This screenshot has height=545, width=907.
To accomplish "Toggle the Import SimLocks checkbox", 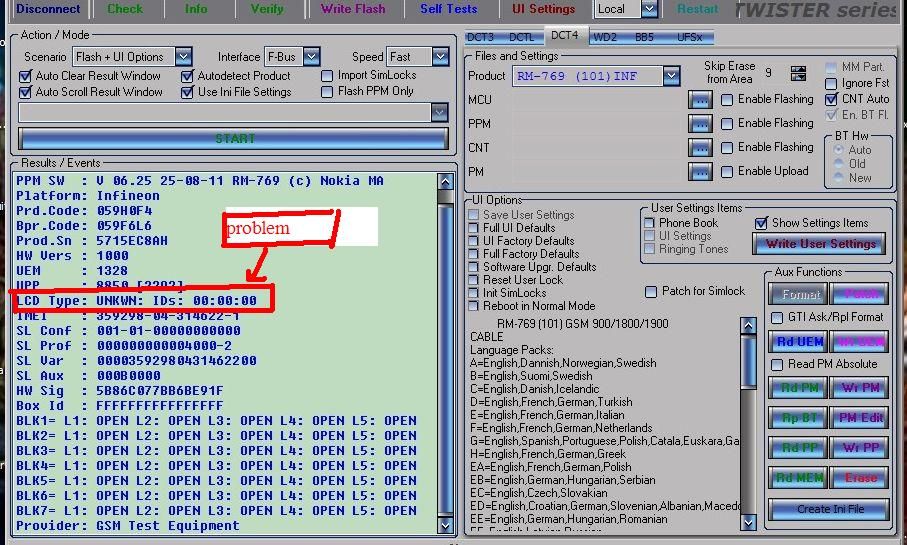I will pos(328,76).
